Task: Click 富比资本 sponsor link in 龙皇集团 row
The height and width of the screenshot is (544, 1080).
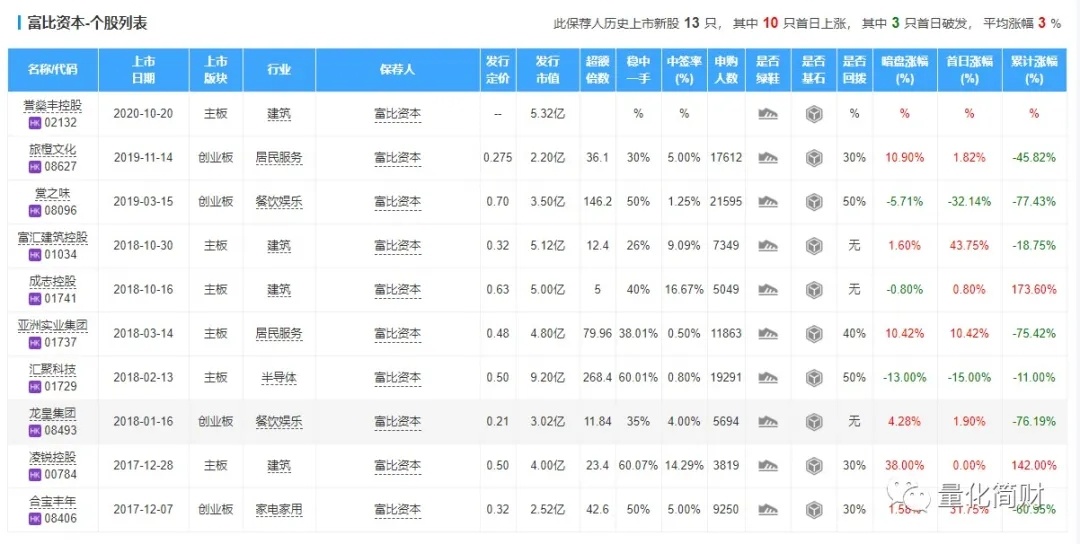Action: point(397,421)
